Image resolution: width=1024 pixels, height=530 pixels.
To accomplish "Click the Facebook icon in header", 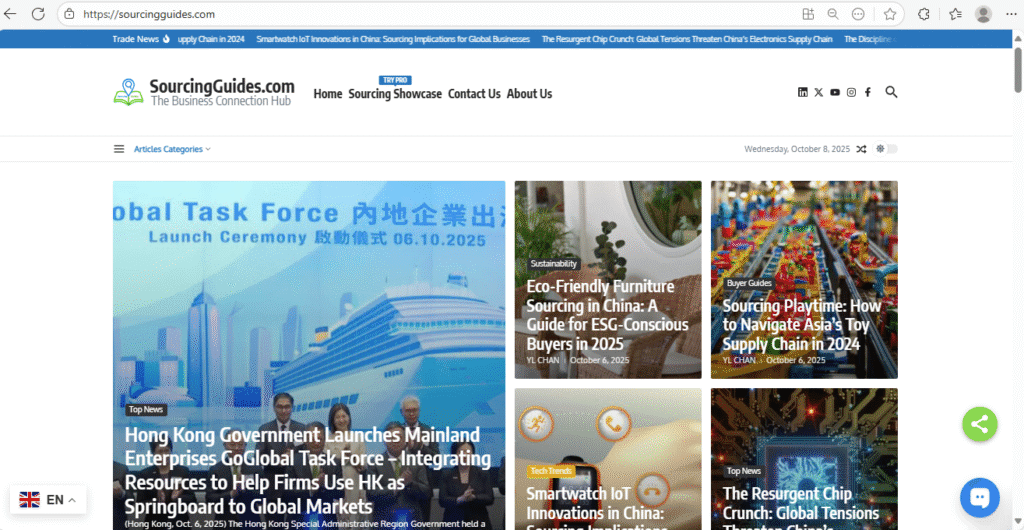I will pyautogui.click(x=867, y=92).
